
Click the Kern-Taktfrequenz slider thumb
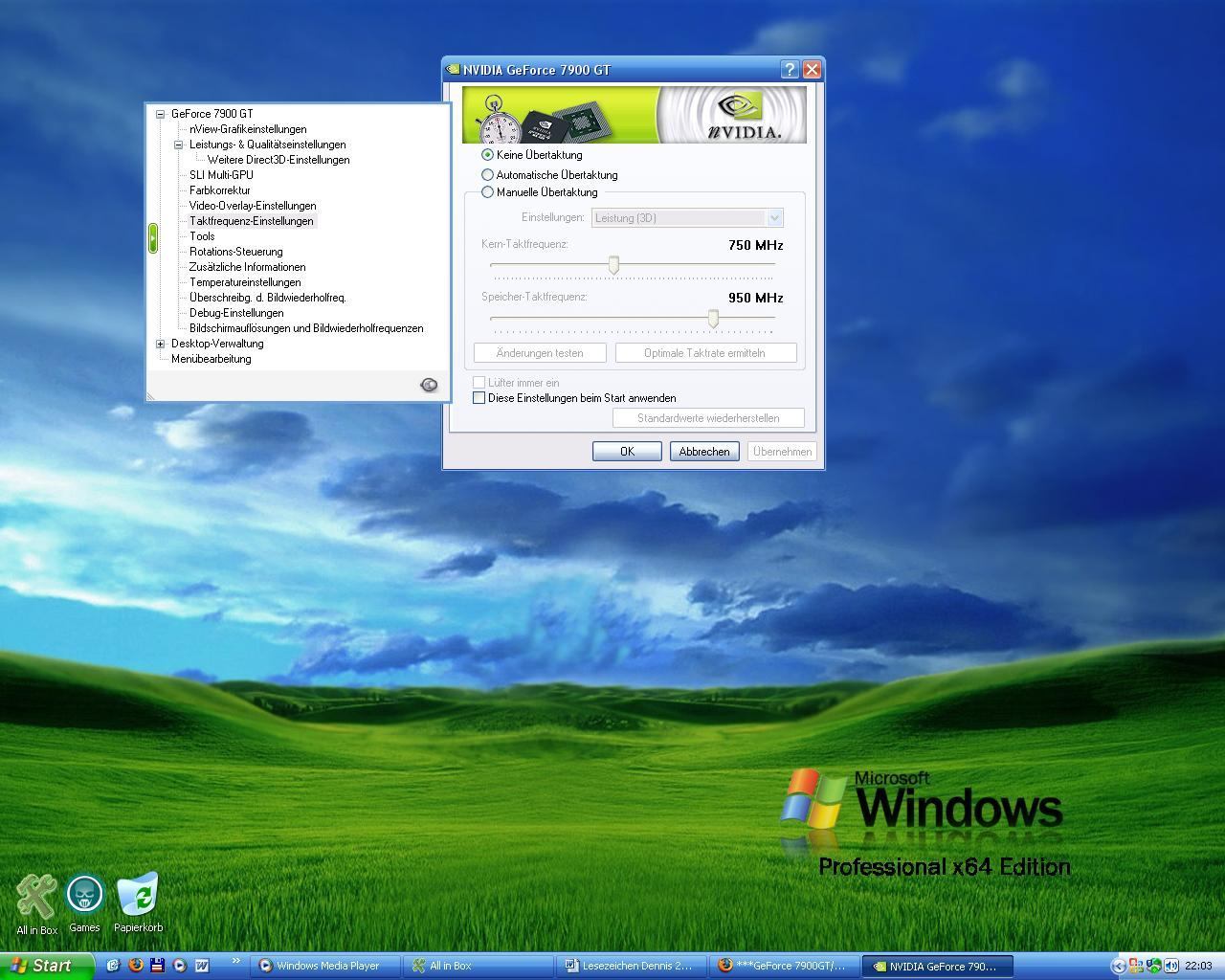coord(614,265)
